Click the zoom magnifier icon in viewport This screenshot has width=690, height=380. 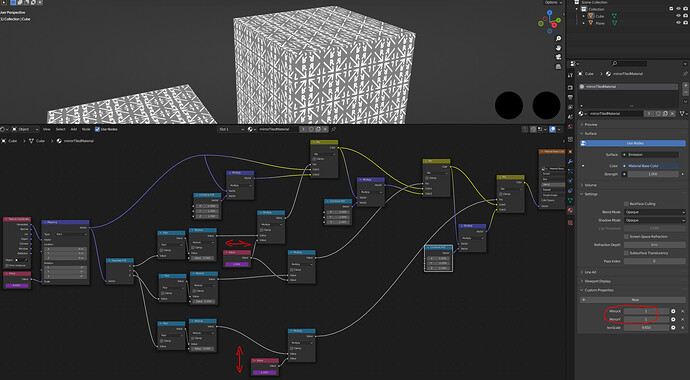[x=558, y=39]
